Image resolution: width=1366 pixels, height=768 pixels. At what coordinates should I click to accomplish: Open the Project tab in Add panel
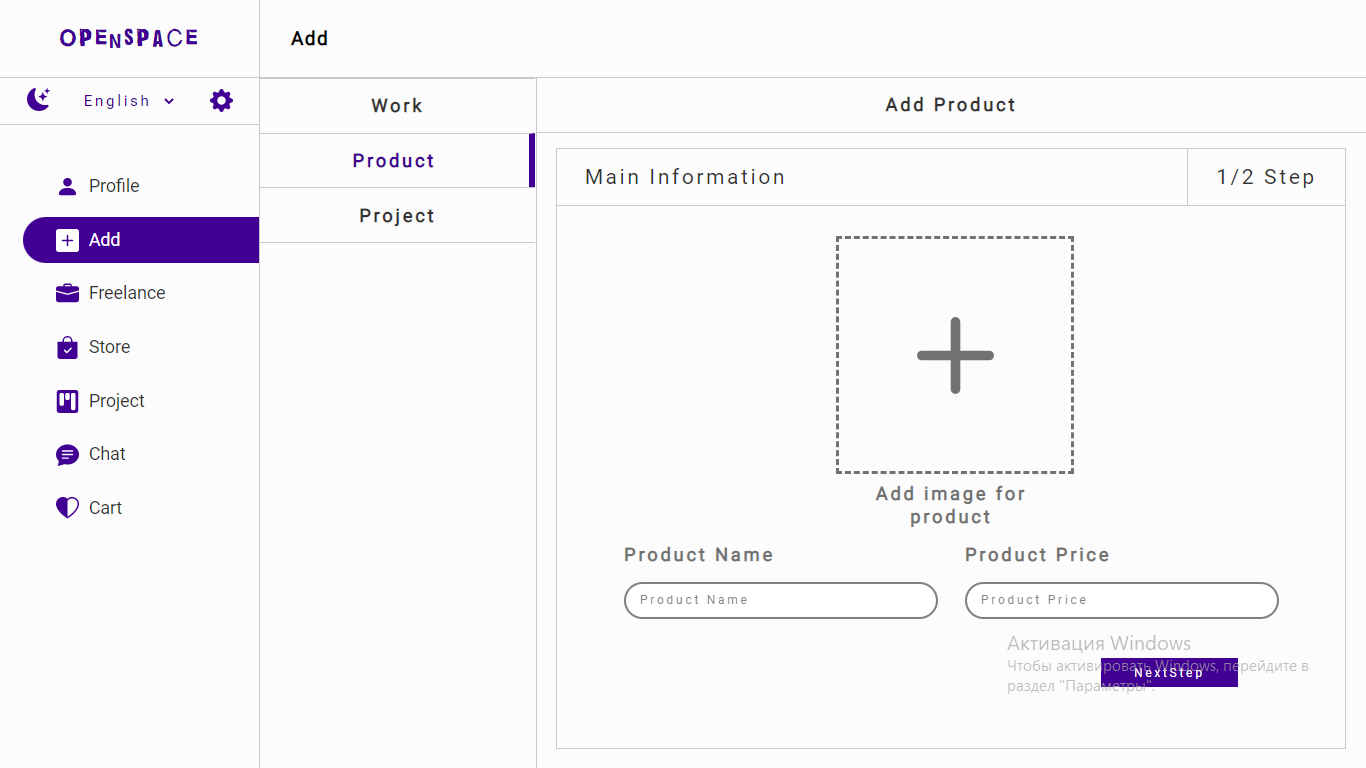click(x=397, y=216)
